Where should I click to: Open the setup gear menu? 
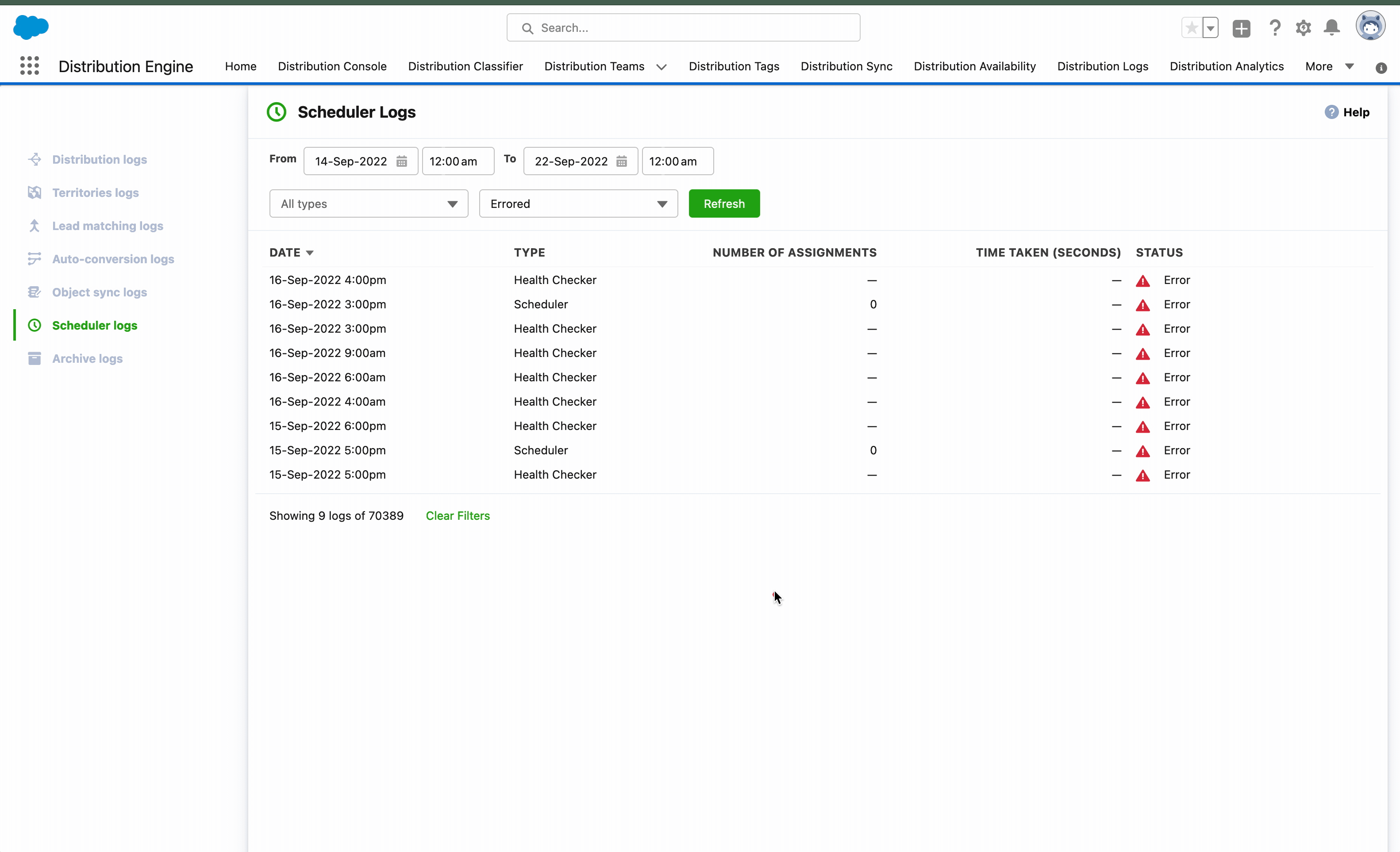pyautogui.click(x=1303, y=28)
